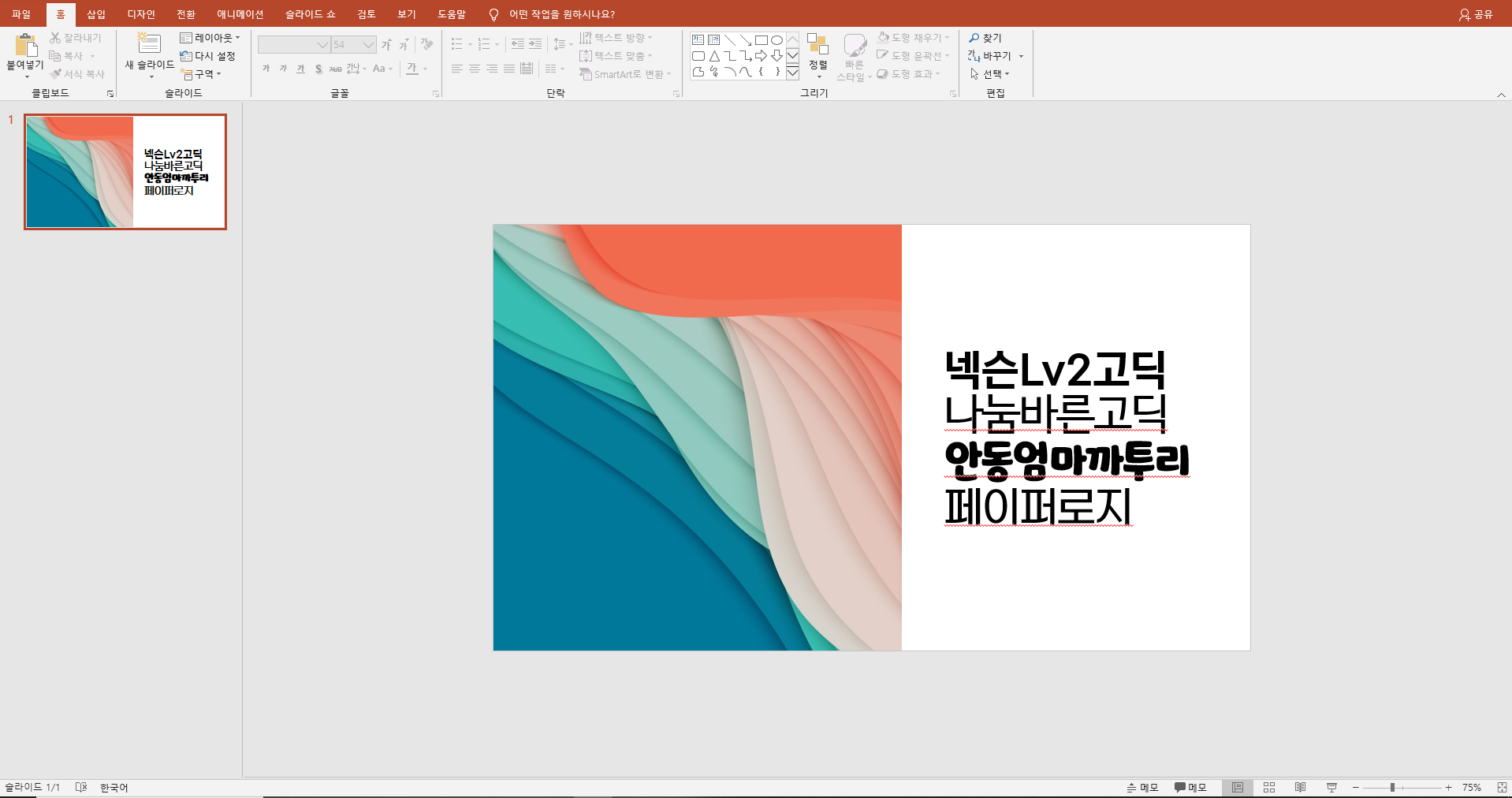
Task: Clear all formatting eraser icon
Action: [426, 45]
